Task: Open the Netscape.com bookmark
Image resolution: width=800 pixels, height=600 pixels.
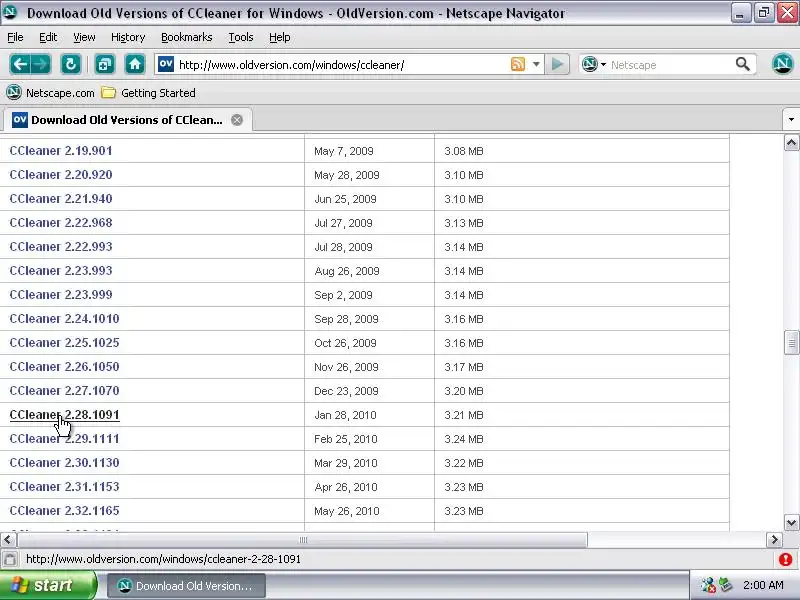Action: point(51,93)
